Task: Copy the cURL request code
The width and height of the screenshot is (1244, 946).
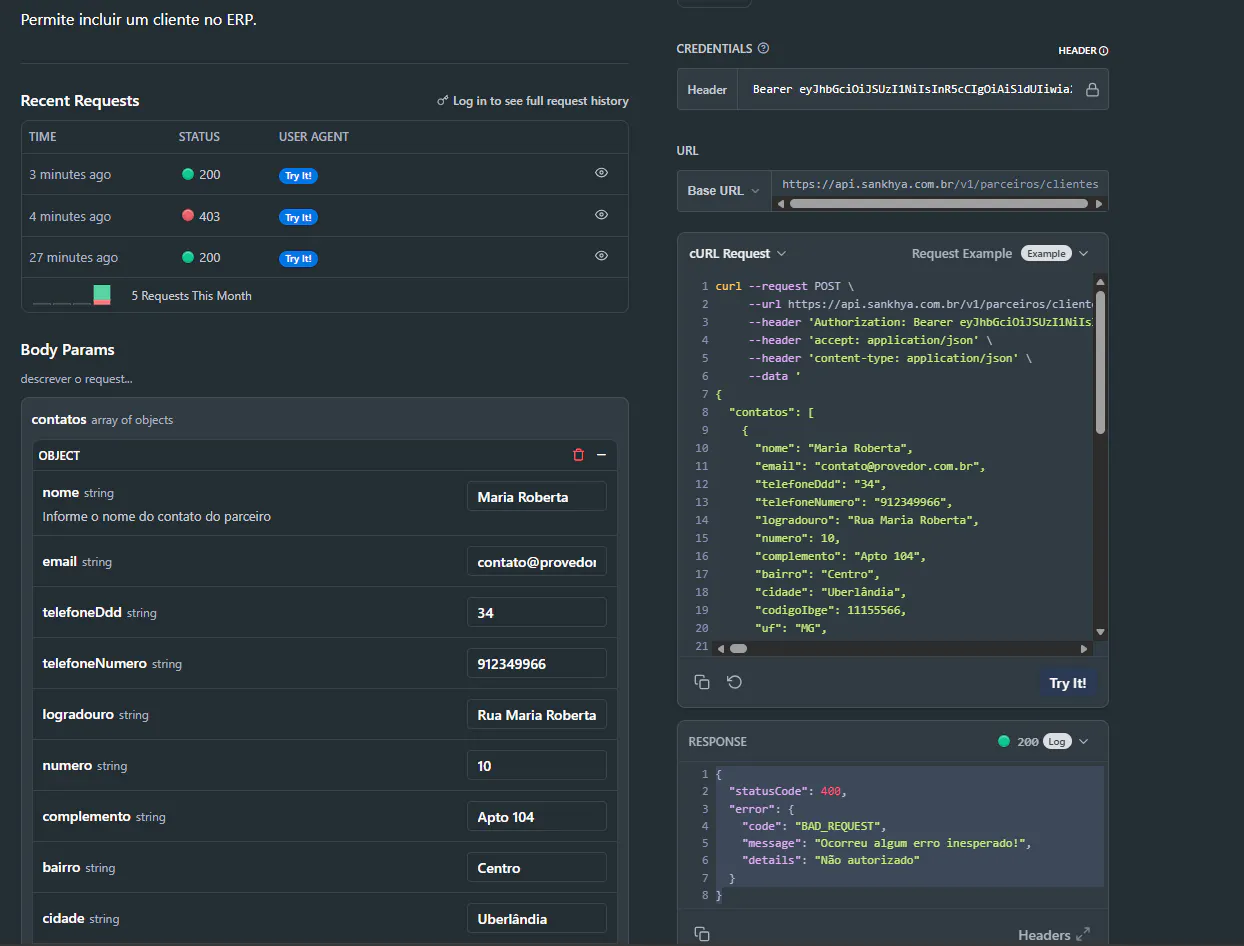Action: [x=702, y=682]
